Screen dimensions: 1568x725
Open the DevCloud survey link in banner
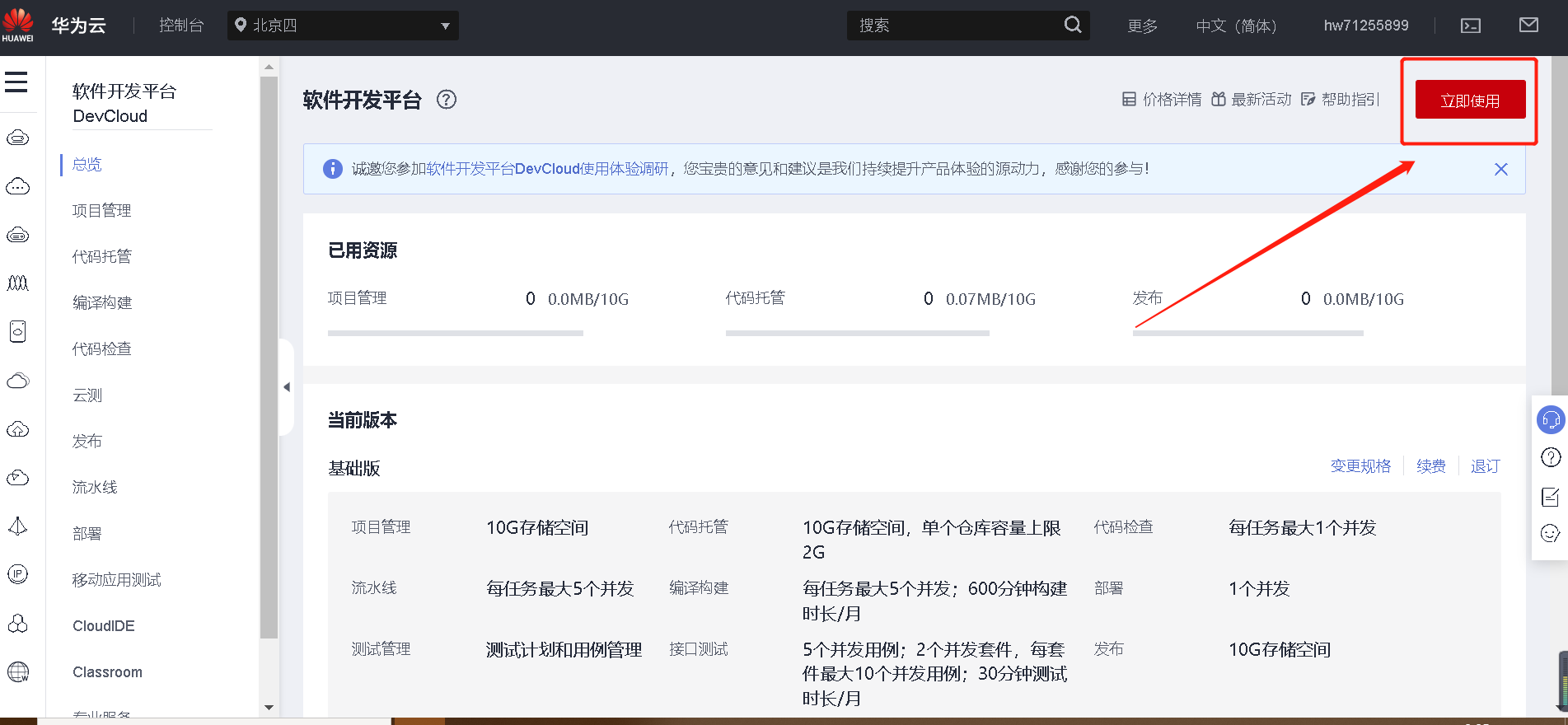click(547, 169)
